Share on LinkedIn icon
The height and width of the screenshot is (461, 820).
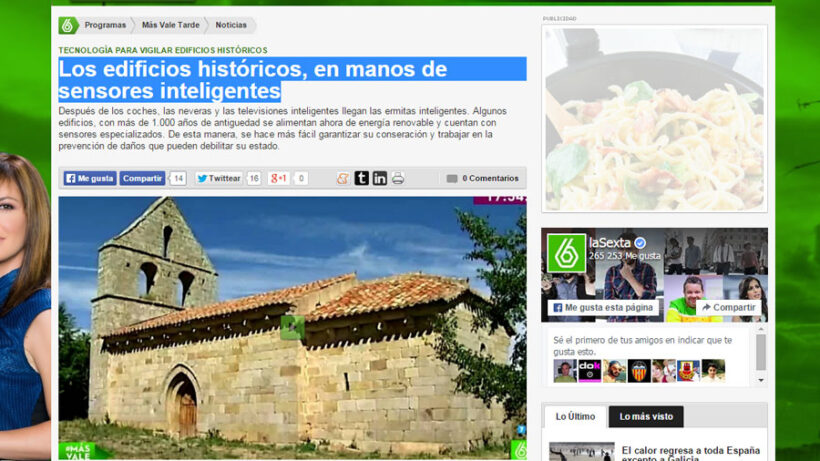point(380,178)
